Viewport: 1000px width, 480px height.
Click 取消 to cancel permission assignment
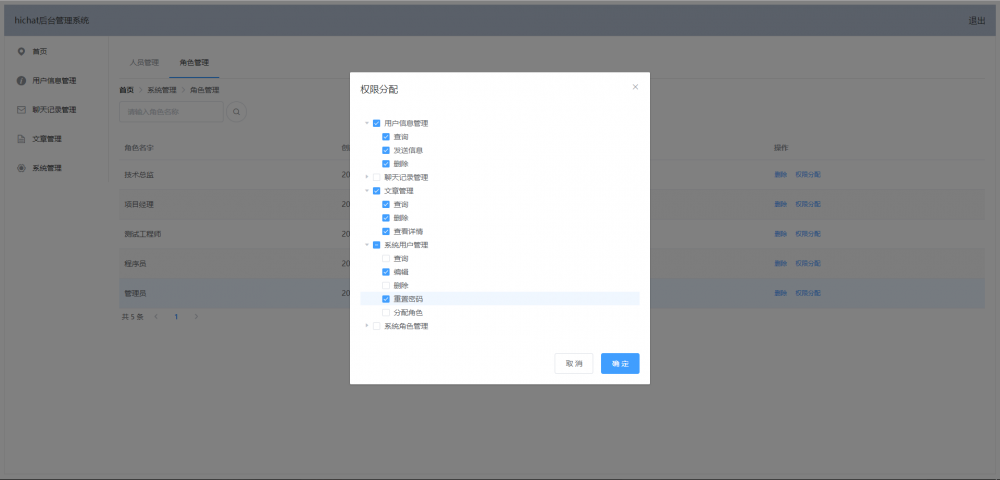[x=574, y=363]
